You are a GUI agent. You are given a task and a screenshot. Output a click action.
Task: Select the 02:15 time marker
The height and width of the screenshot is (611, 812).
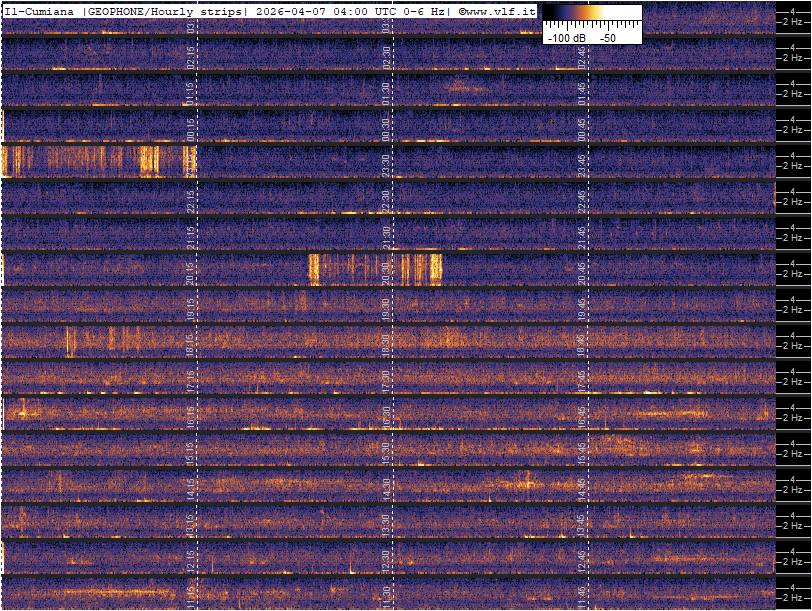pyautogui.click(x=191, y=53)
